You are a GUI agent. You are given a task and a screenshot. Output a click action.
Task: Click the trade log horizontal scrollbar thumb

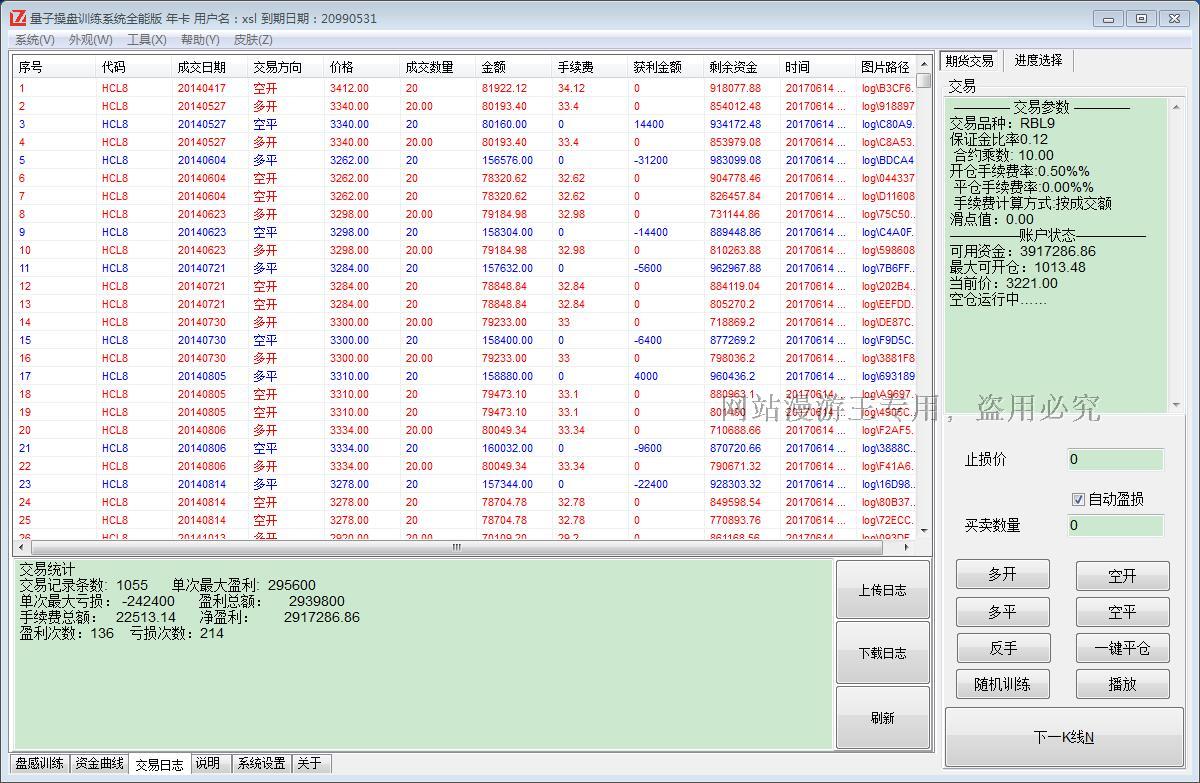pos(456,547)
